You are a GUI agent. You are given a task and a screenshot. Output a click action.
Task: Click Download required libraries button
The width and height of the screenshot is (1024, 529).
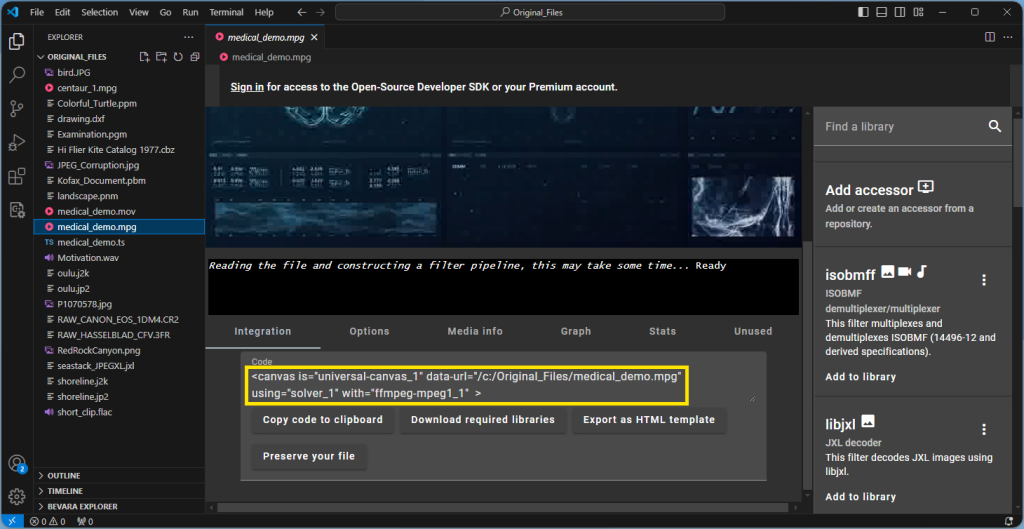483,419
